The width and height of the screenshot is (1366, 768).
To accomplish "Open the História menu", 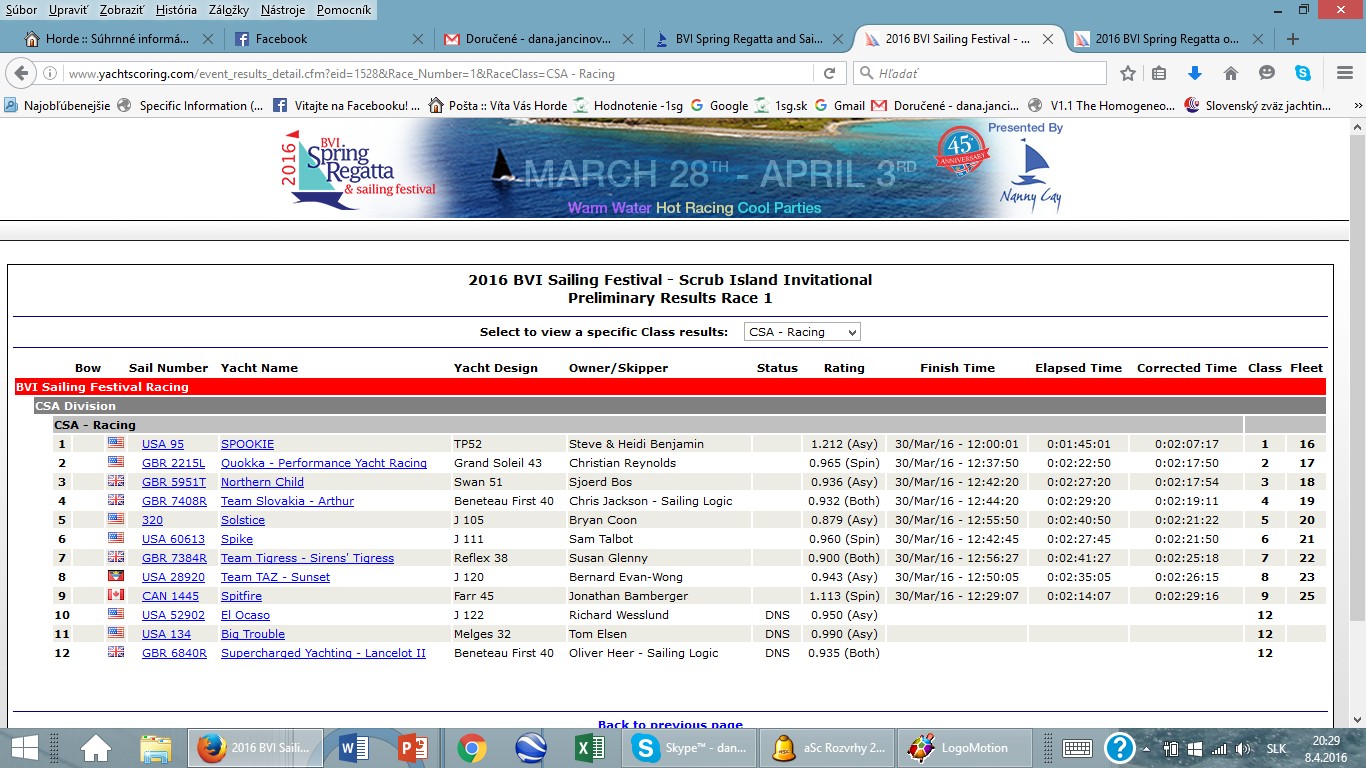I will (x=176, y=10).
